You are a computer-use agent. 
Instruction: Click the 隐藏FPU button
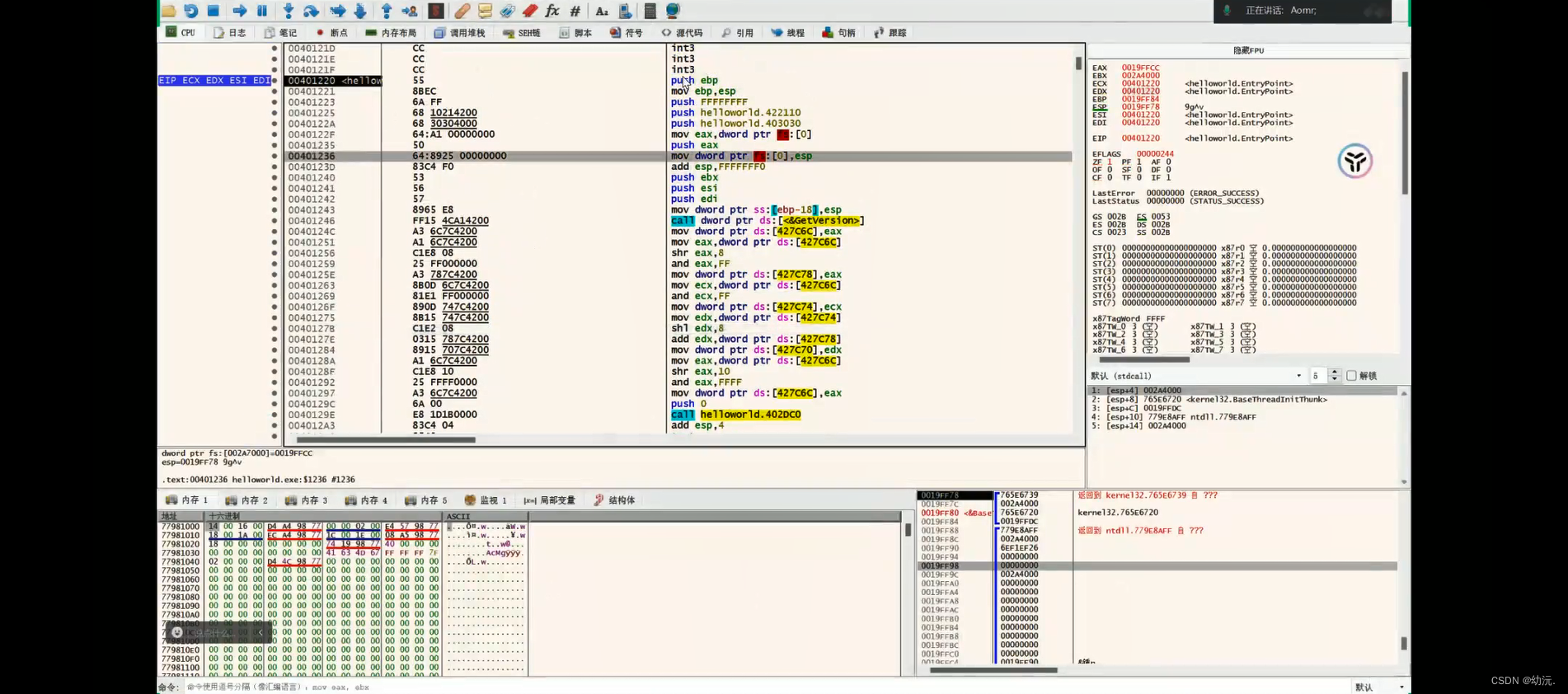click(1248, 50)
